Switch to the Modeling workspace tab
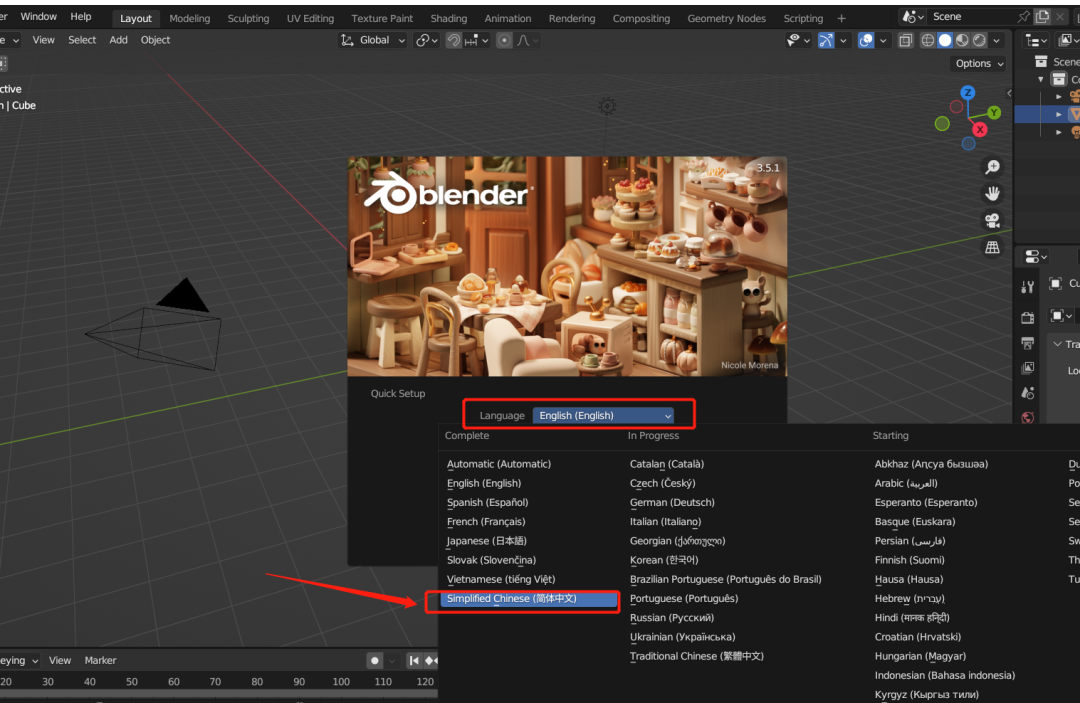The height and width of the screenshot is (703, 1080). 189,17
